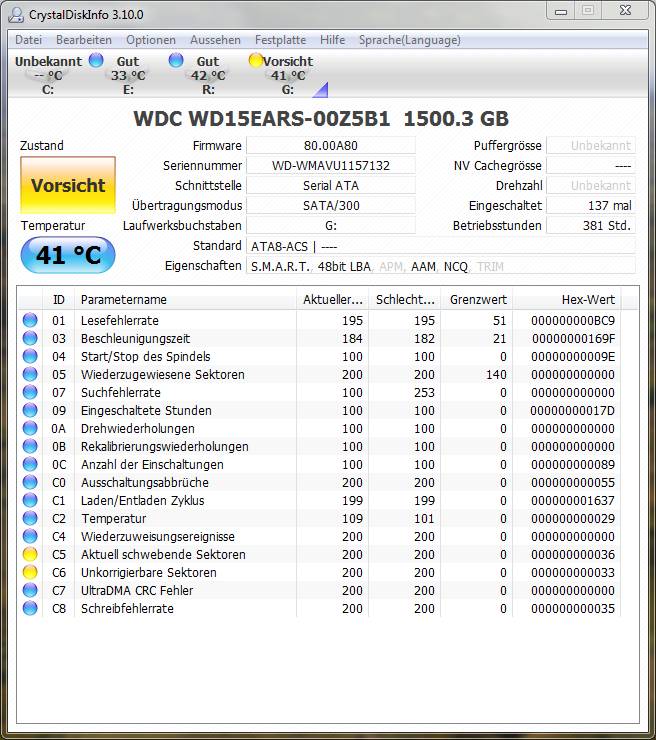
Task: Click the Laufwerksbuchstaben field G:
Action: pyautogui.click(x=331, y=226)
